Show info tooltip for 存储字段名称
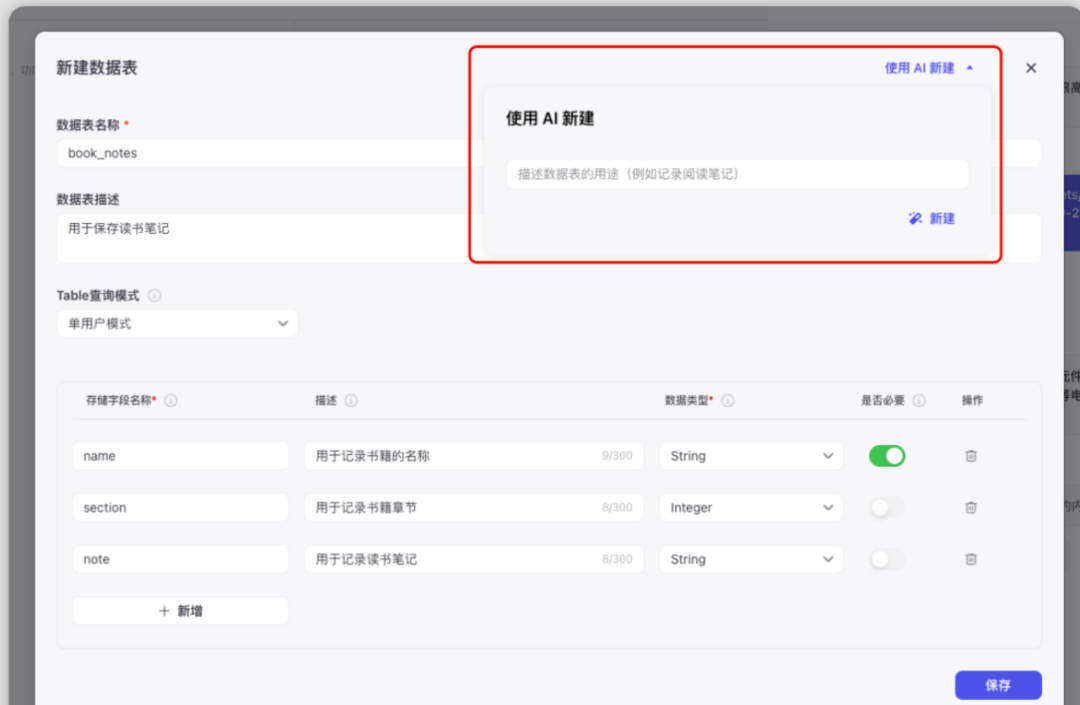 (171, 400)
